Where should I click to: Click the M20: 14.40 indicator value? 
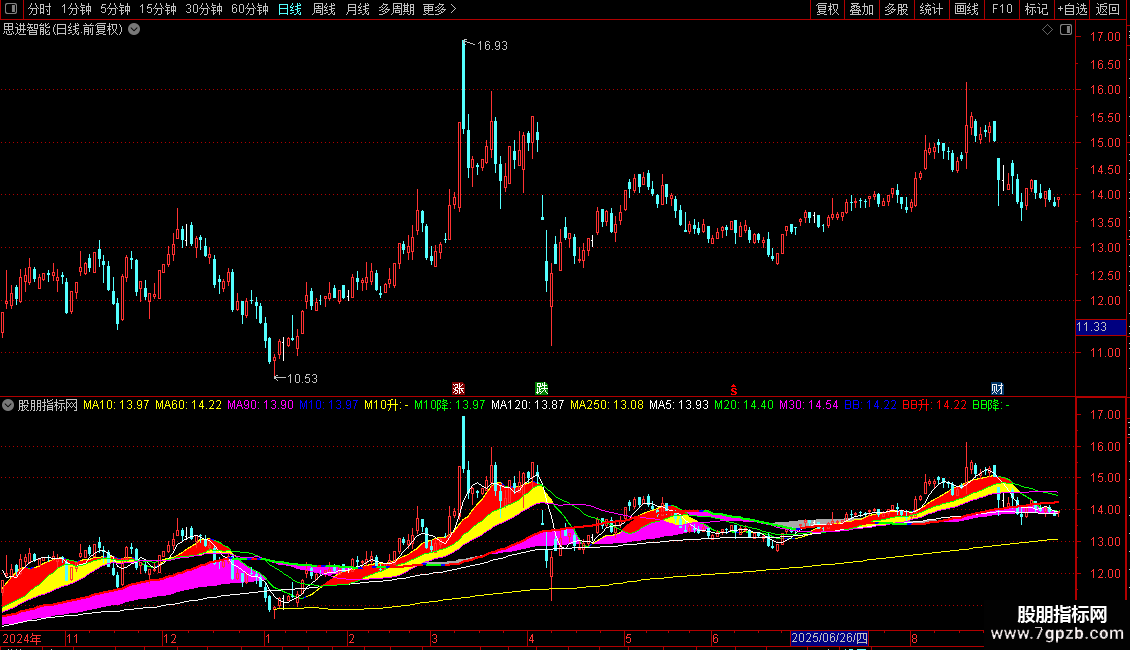(x=744, y=405)
